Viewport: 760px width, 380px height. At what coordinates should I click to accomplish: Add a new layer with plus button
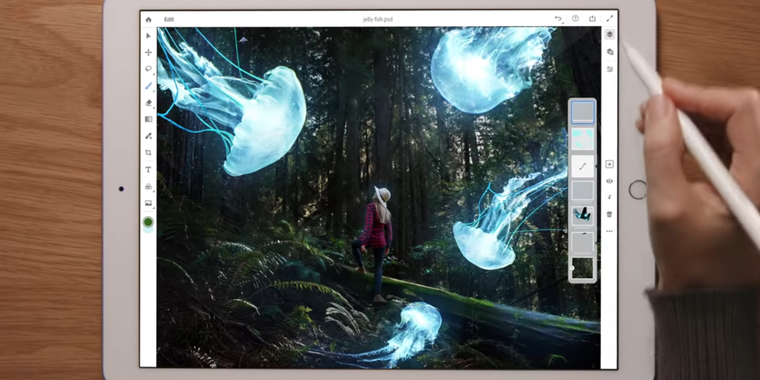(x=610, y=164)
